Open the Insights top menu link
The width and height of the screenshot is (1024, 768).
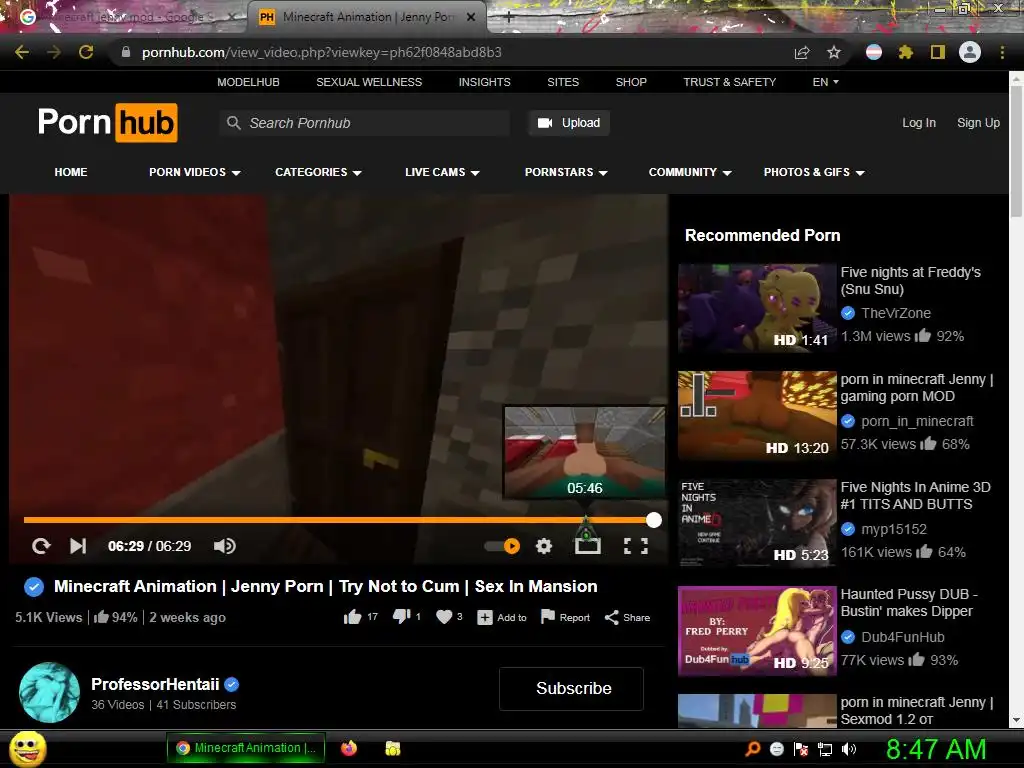(485, 82)
